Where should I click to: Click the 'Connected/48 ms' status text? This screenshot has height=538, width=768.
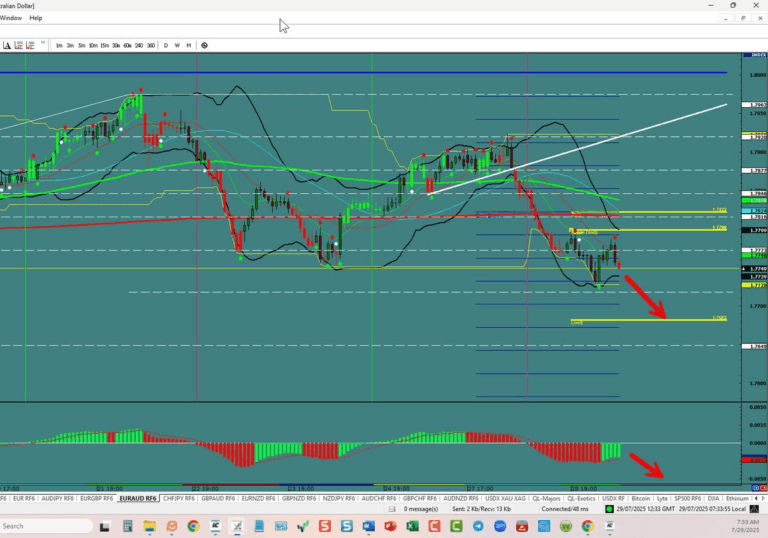(565, 509)
